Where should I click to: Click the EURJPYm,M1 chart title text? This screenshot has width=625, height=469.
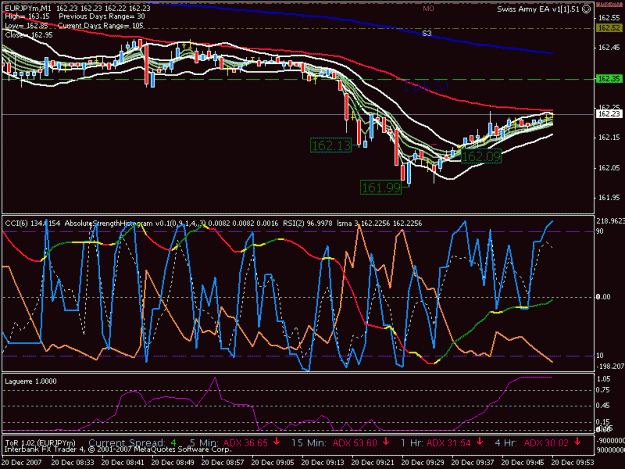point(28,8)
